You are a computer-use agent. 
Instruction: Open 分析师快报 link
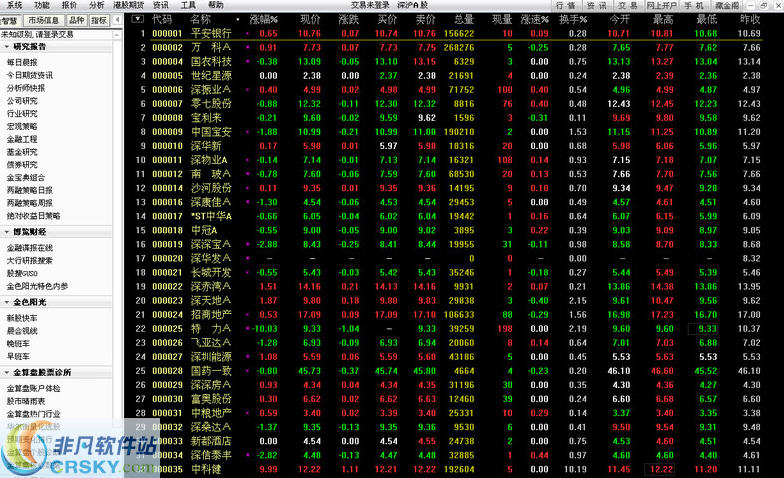[x=26, y=88]
